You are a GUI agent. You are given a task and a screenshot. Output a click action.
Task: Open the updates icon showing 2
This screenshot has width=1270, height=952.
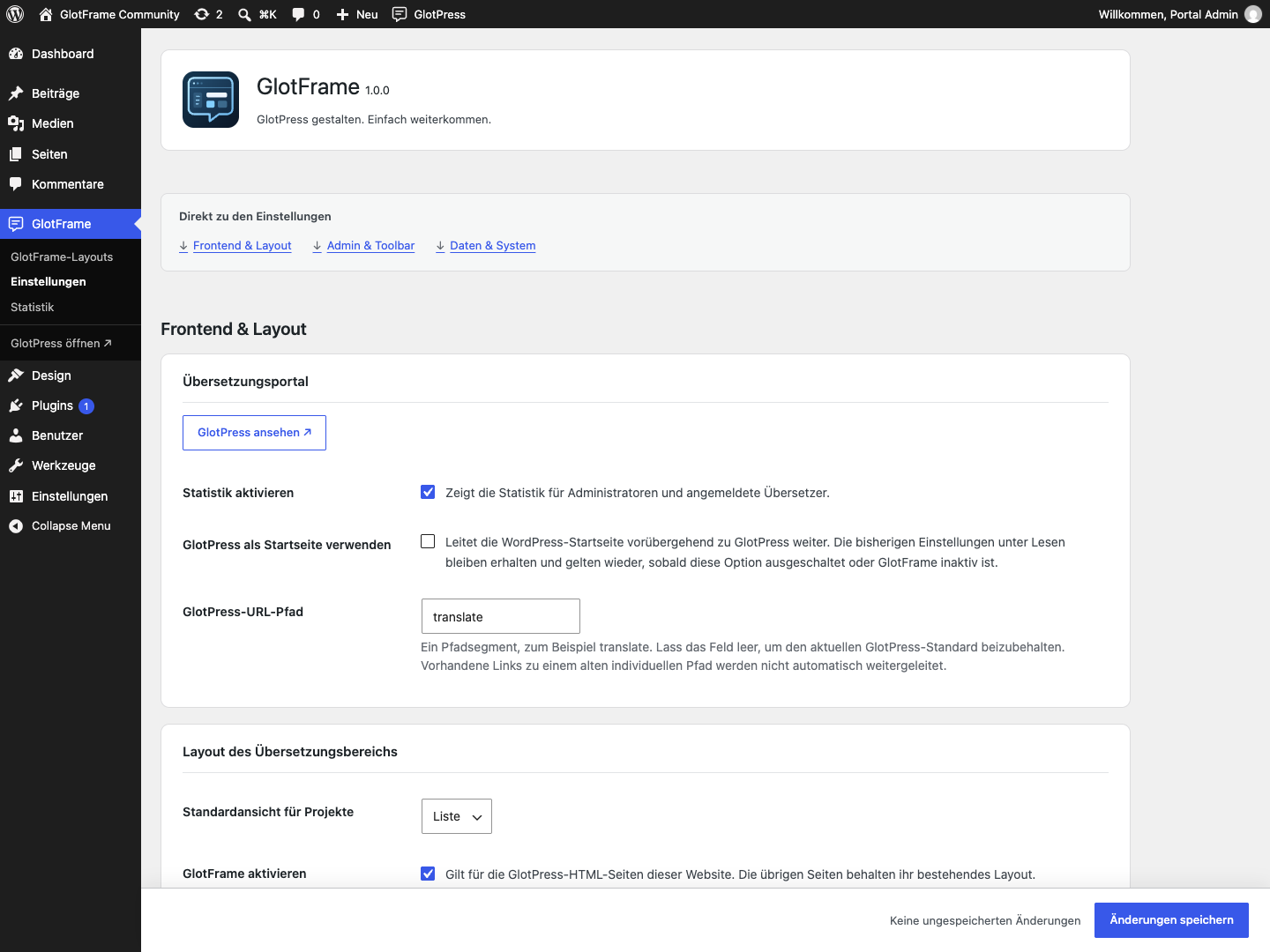click(x=202, y=14)
